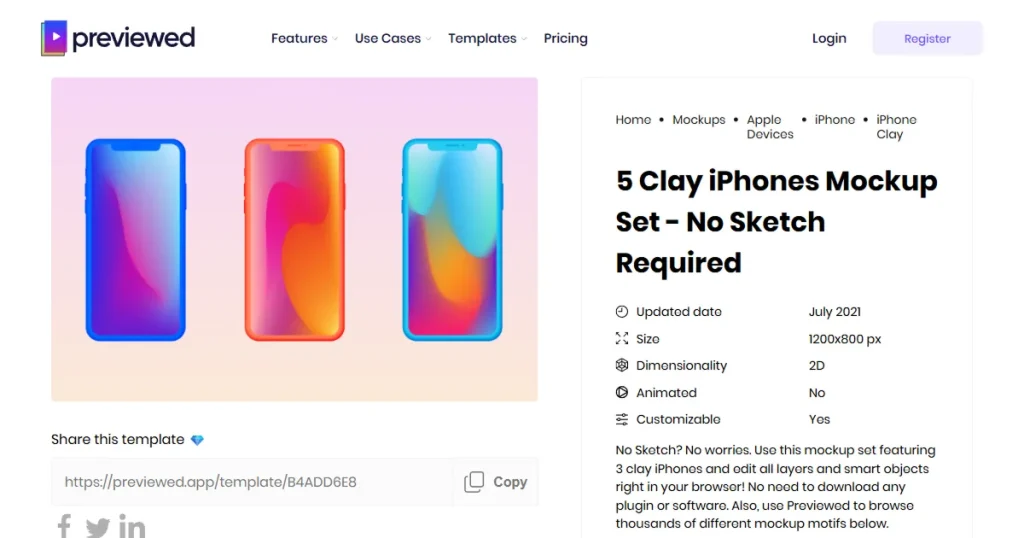Click the Dimensionality cube icon

(x=622, y=366)
